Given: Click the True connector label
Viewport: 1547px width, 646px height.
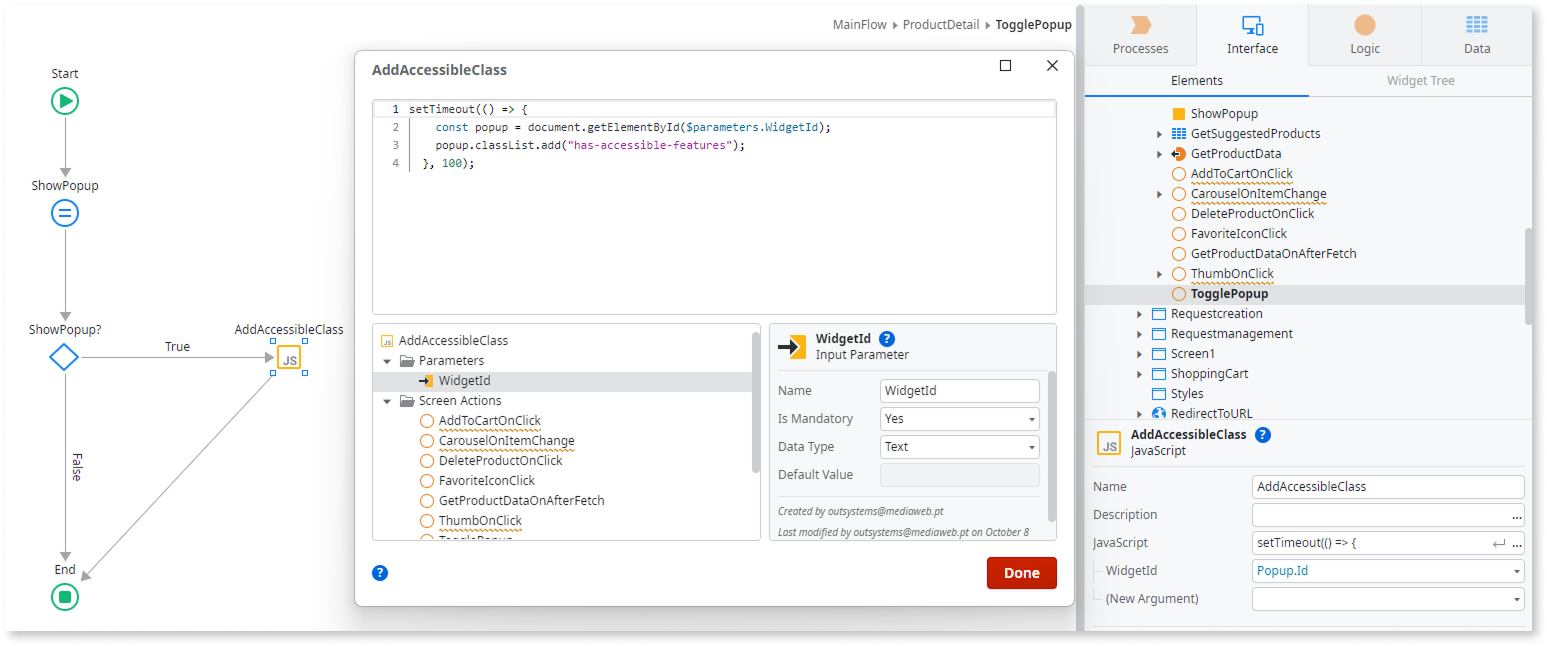Looking at the screenshot, I should [177, 347].
